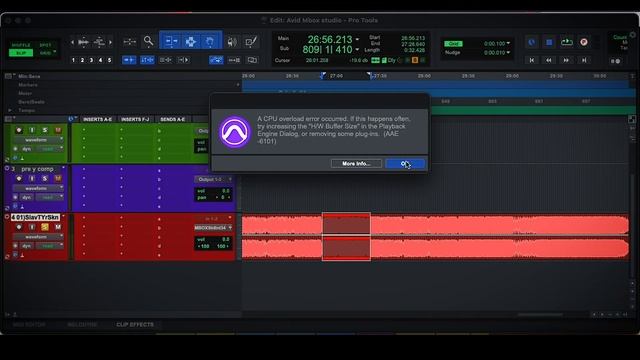Screen dimensions: 640x360
Task: Click the horizontal zoom toggle icon
Action: tap(129, 41)
